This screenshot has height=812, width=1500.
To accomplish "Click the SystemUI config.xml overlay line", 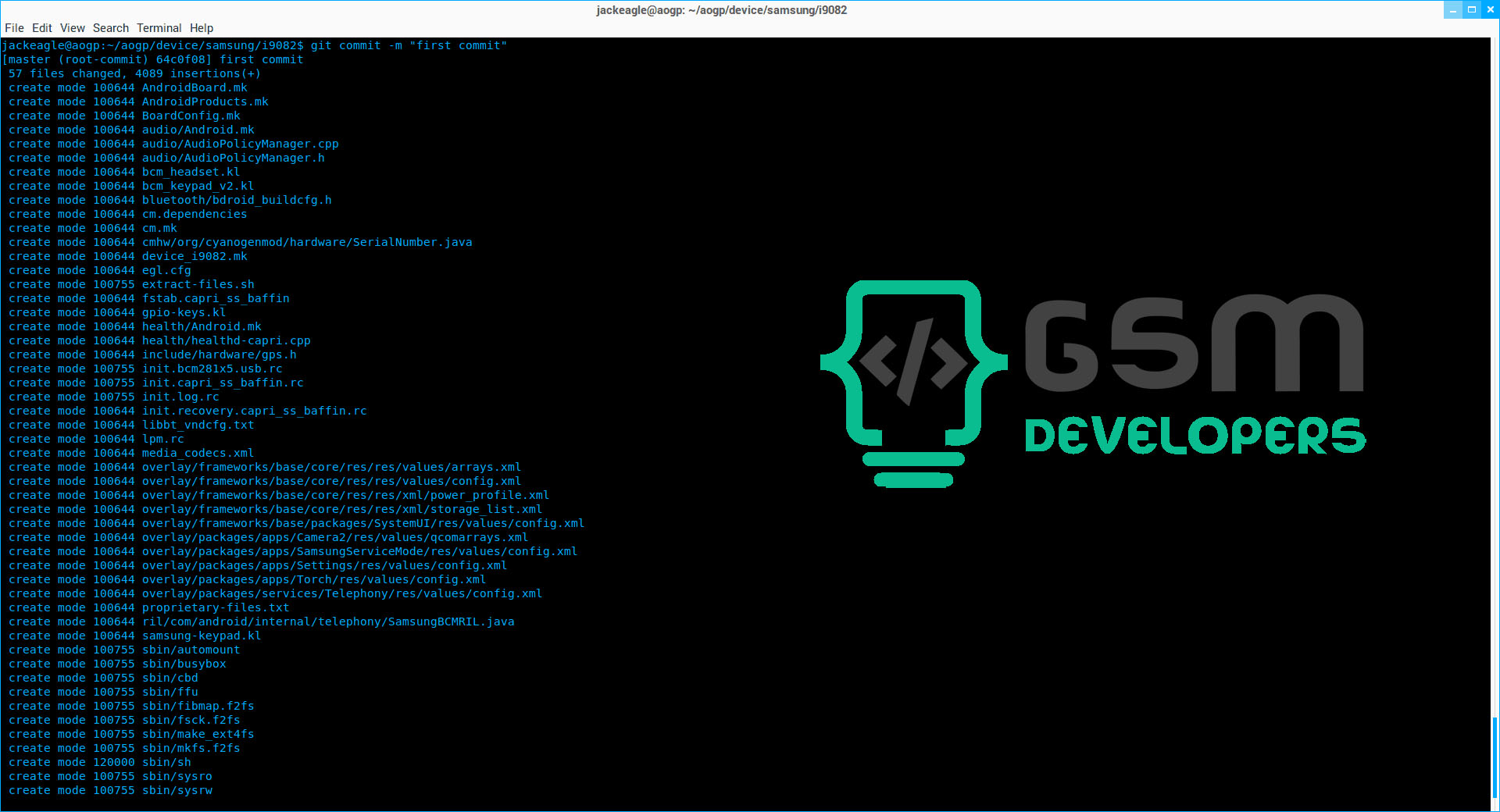I will click(x=297, y=523).
